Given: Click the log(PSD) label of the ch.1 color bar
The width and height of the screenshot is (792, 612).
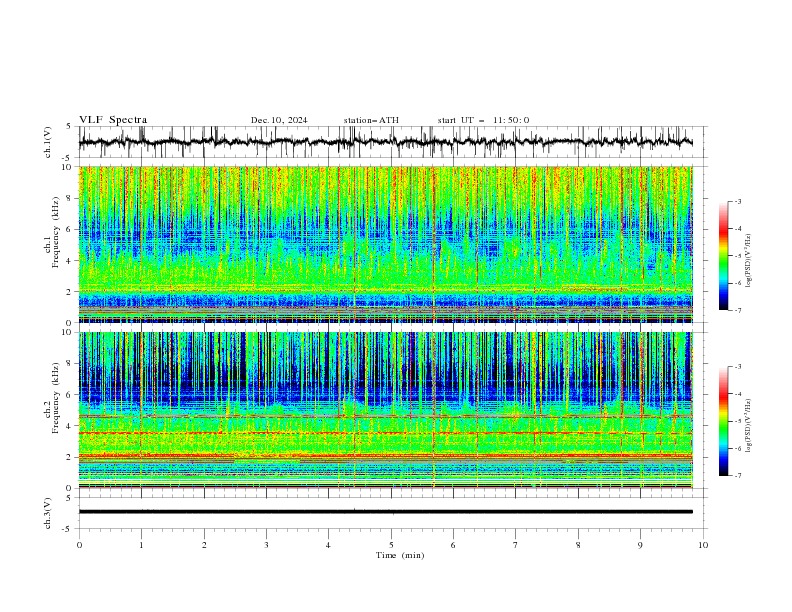Looking at the screenshot, I should click(749, 261).
